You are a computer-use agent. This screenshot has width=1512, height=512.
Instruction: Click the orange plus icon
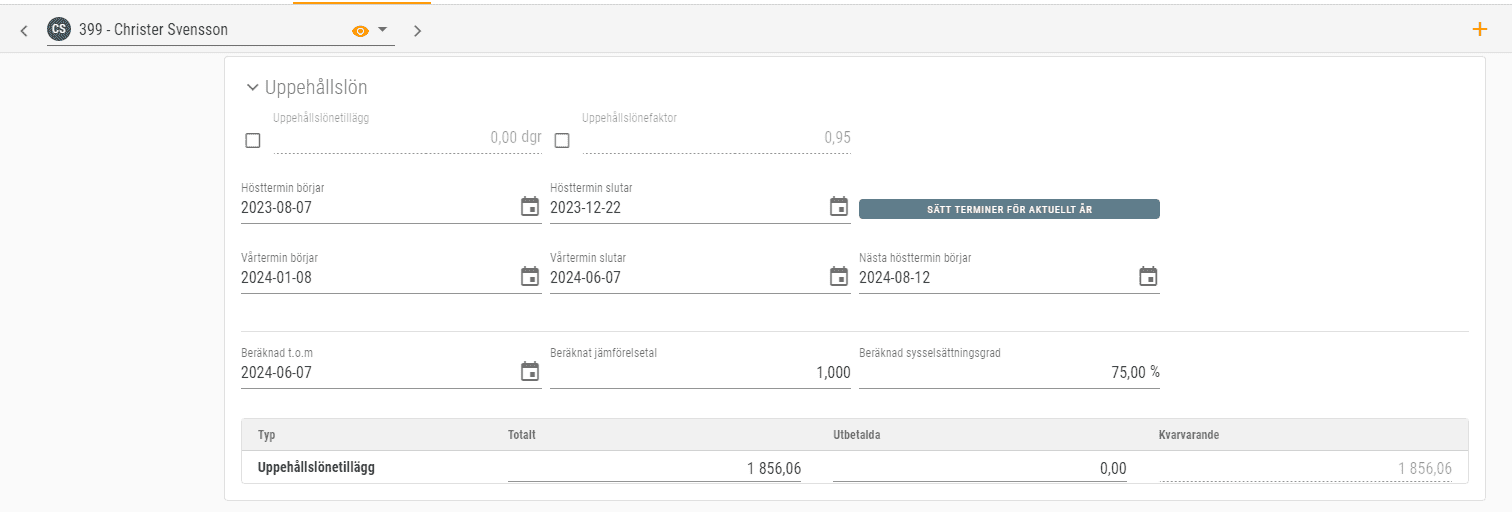tap(1480, 29)
